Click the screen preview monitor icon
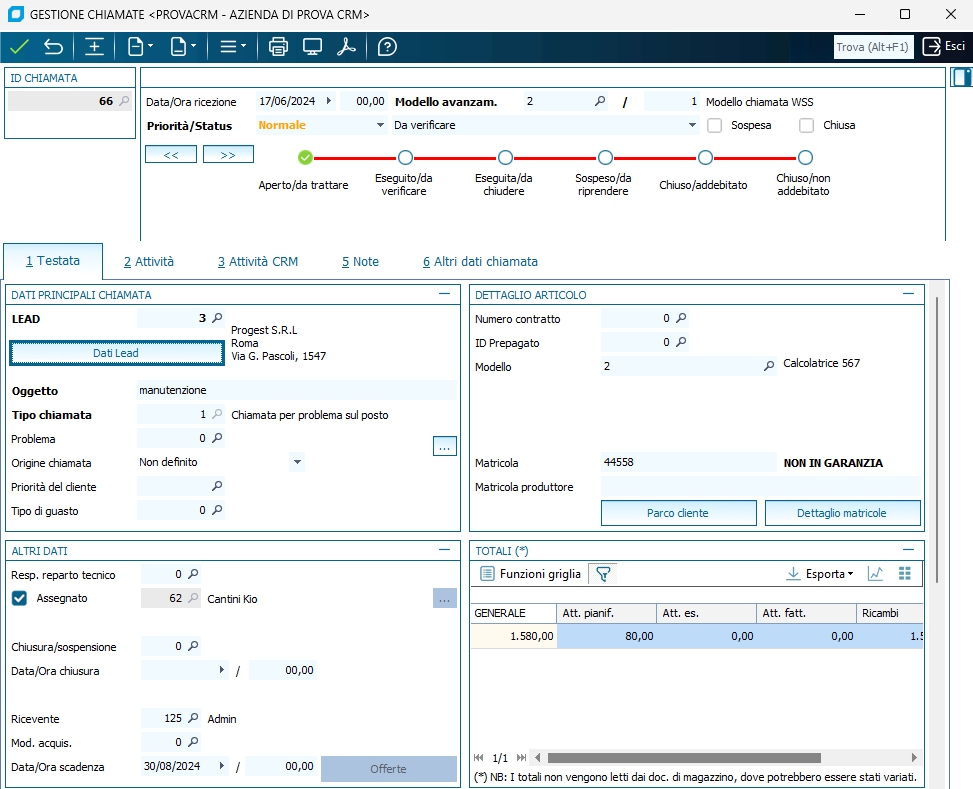 point(312,47)
